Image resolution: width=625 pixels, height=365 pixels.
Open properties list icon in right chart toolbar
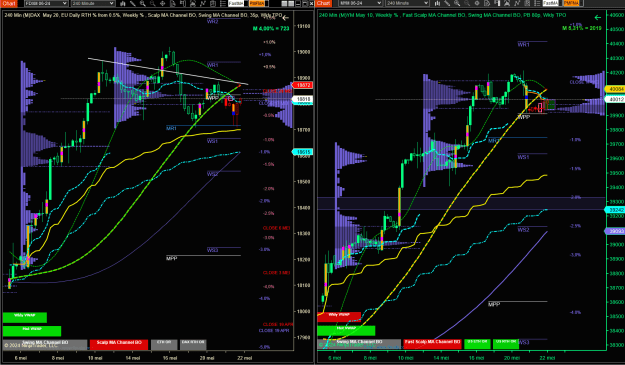537,3
